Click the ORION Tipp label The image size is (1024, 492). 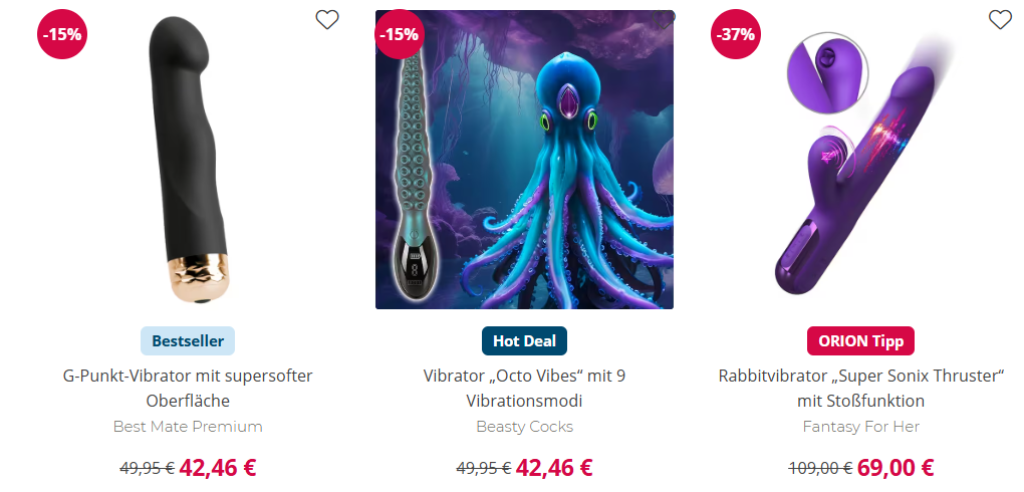click(x=861, y=340)
